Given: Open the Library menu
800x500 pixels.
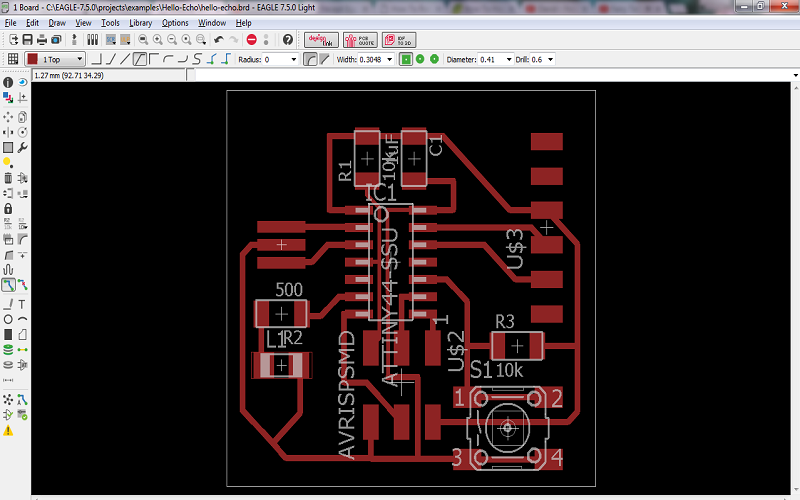Looking at the screenshot, I should click(140, 23).
